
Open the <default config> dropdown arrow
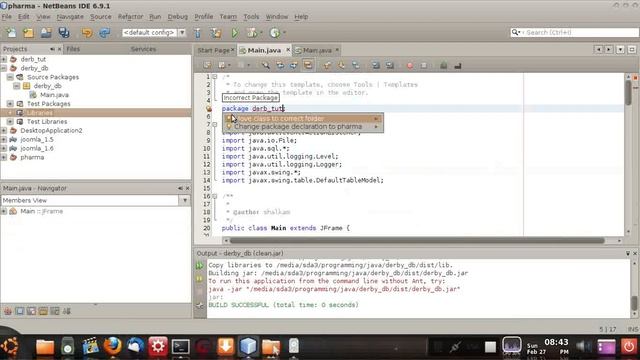(x=182, y=33)
